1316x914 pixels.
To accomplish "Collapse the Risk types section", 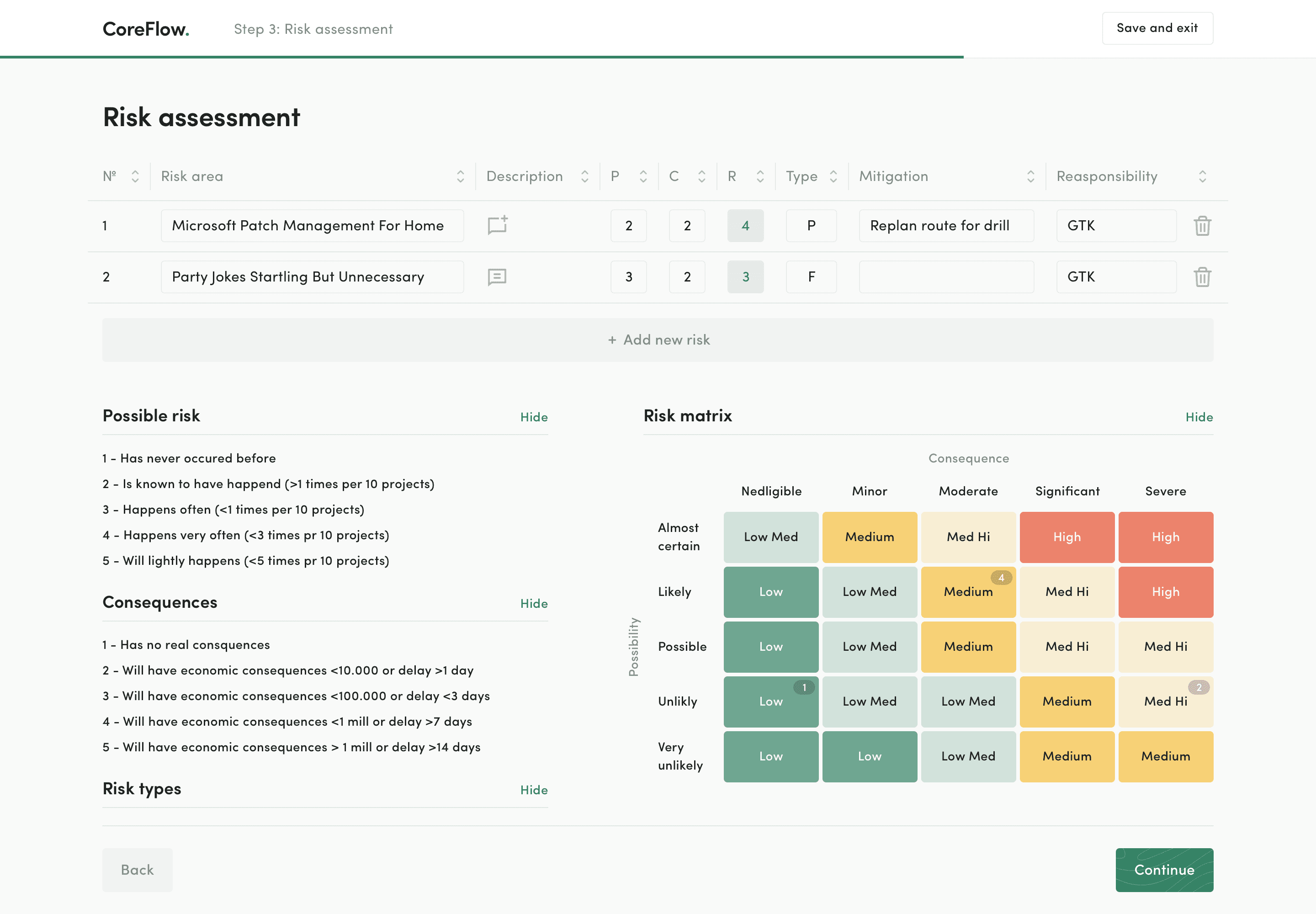I will click(534, 790).
